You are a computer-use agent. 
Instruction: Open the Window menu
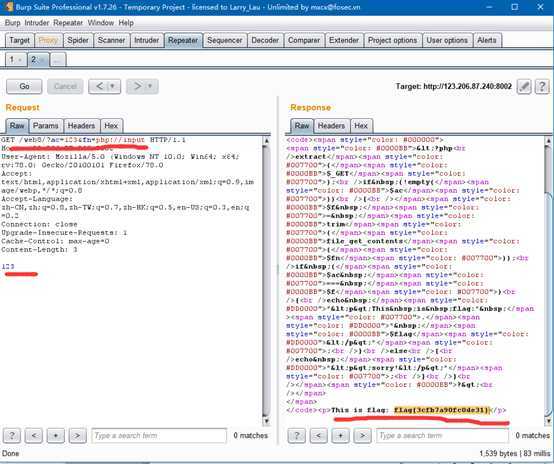pos(101,23)
